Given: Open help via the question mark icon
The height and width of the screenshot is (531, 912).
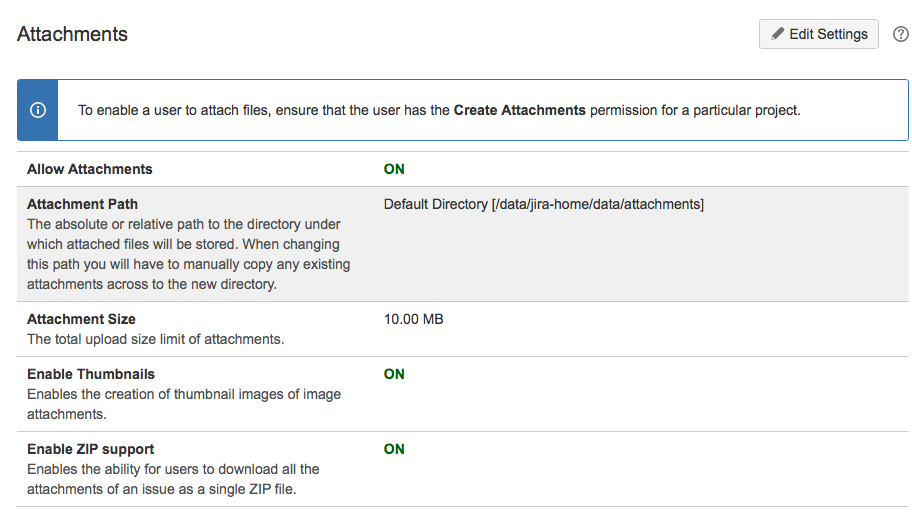Looking at the screenshot, I should tap(900, 34).
